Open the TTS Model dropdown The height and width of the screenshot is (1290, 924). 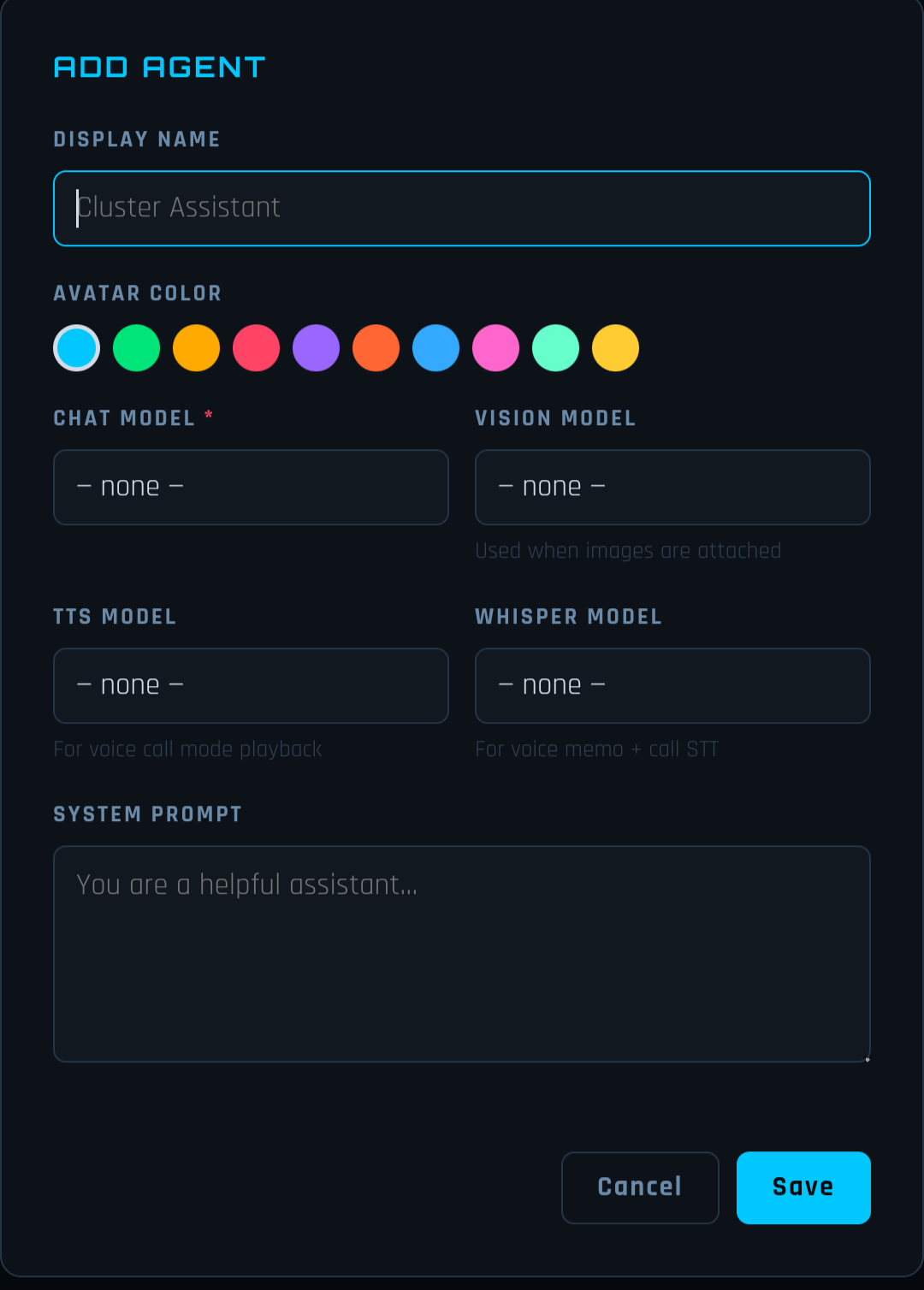[251, 685]
